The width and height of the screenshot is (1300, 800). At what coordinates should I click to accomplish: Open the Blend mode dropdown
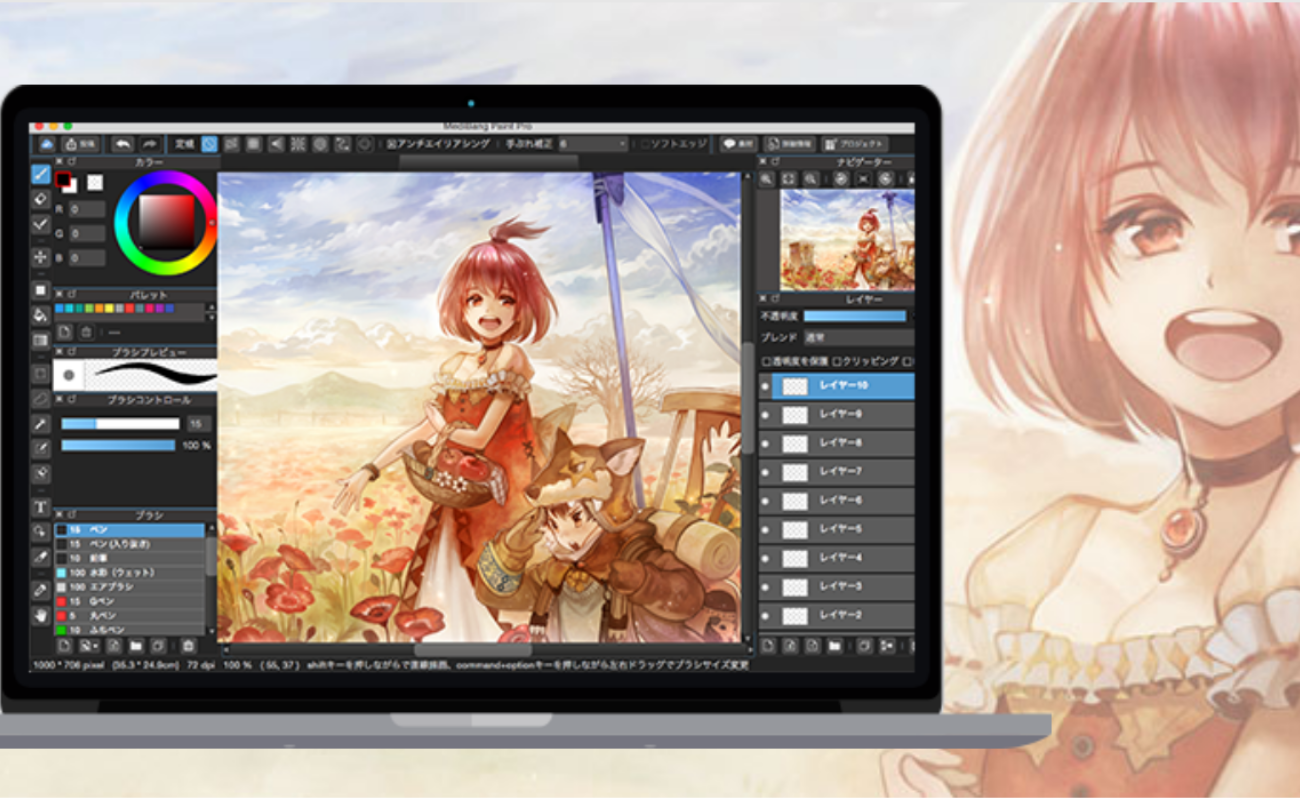click(x=860, y=338)
